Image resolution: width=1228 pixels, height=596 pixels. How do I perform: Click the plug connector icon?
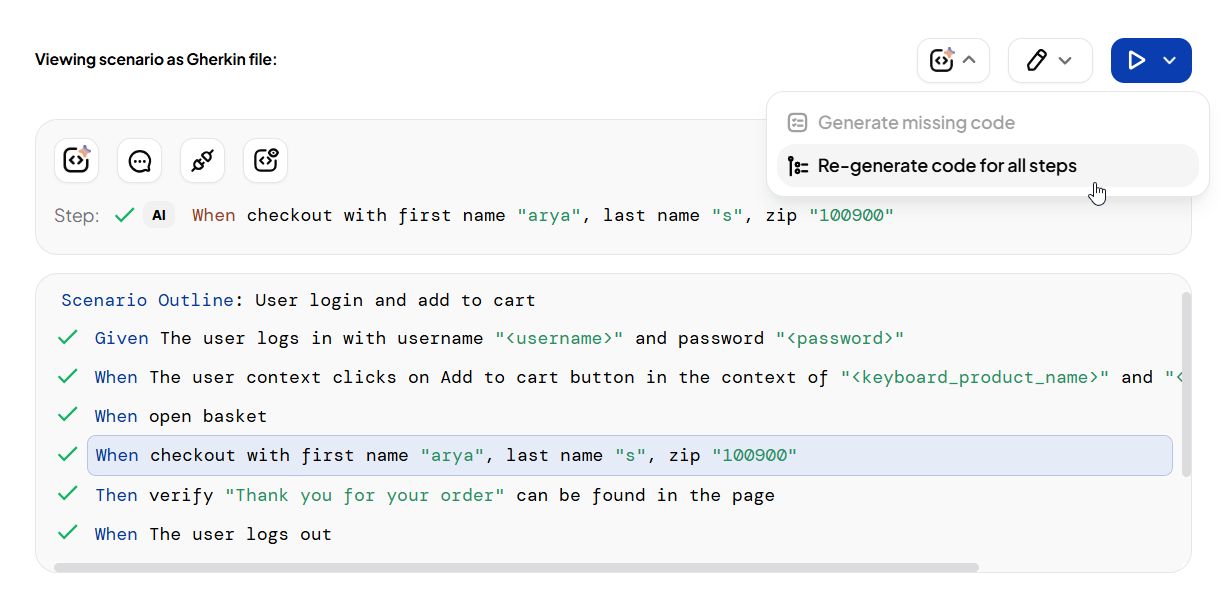click(x=202, y=160)
